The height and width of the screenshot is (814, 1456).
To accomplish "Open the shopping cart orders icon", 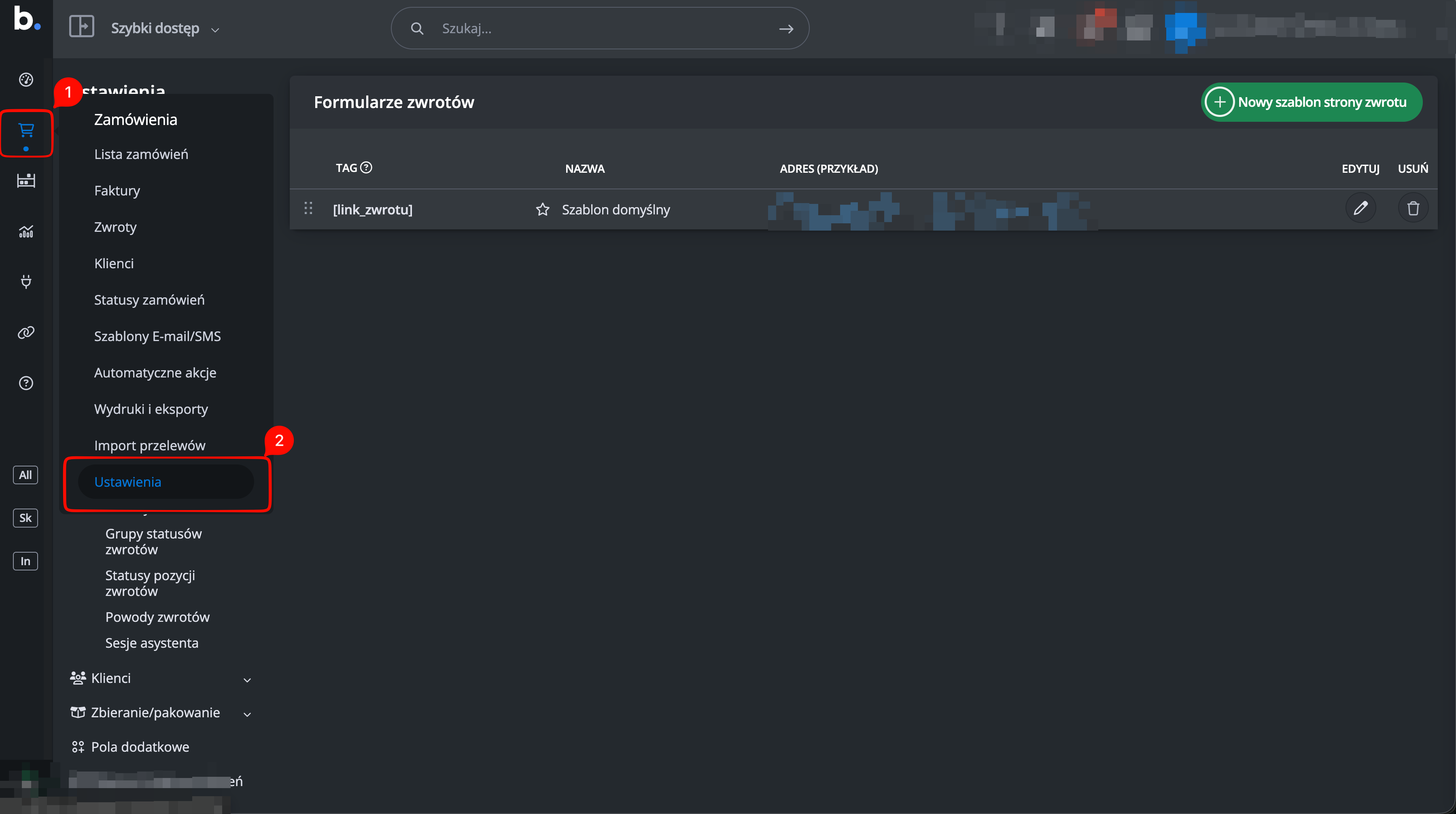I will tap(26, 131).
